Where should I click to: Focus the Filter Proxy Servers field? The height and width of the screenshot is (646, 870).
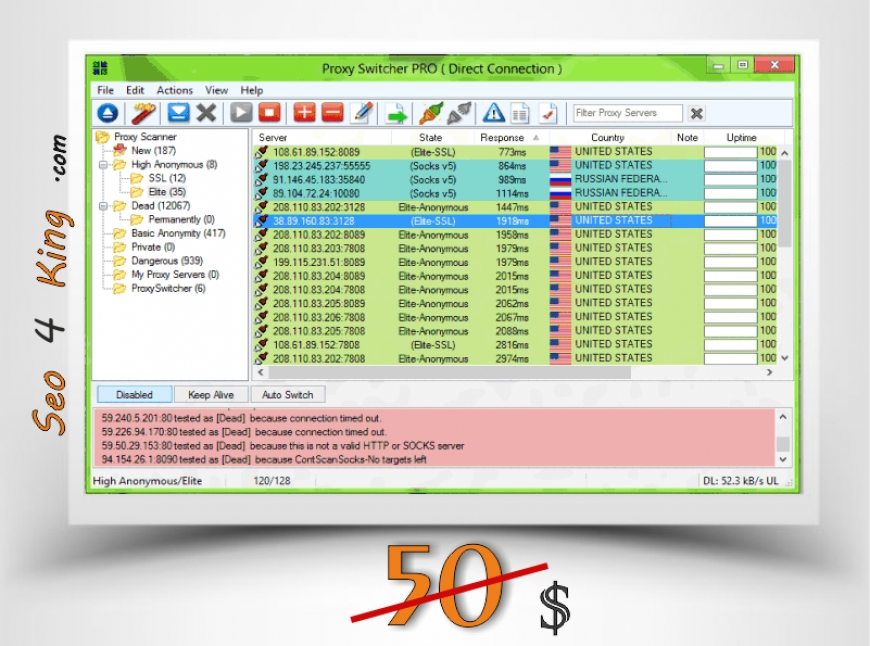[x=627, y=113]
